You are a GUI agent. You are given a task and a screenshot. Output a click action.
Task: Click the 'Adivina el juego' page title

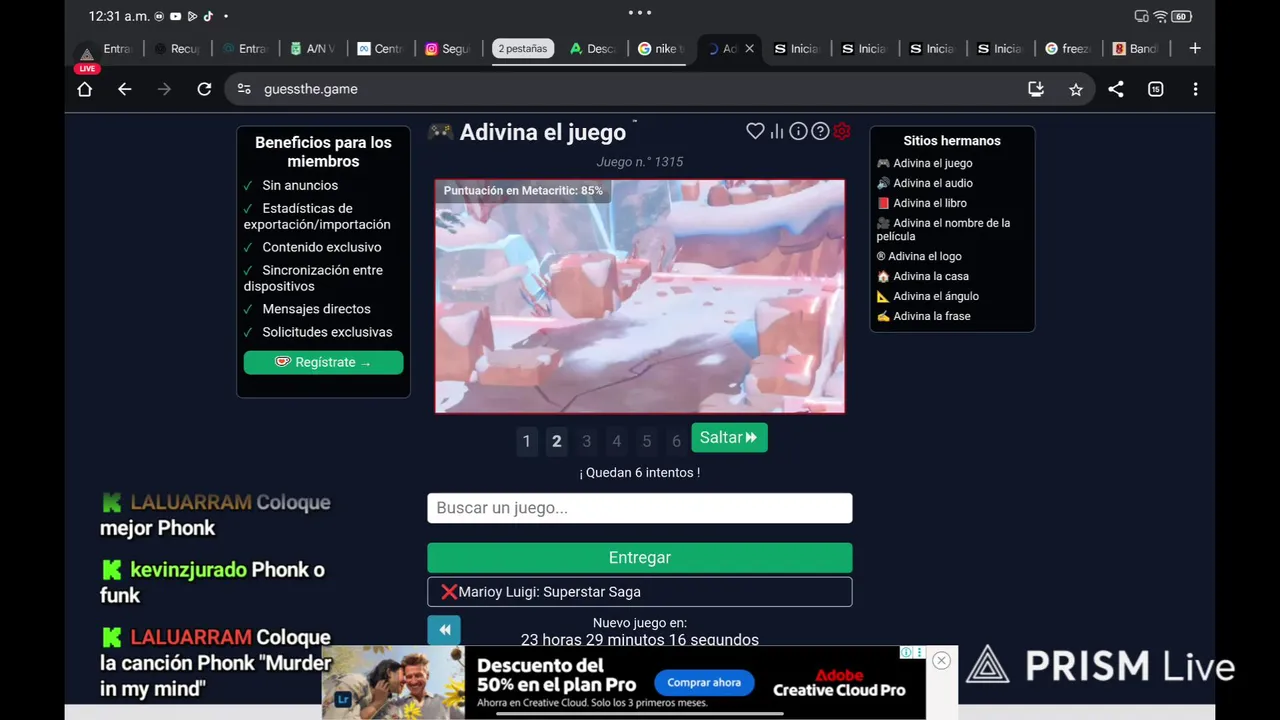(x=542, y=132)
